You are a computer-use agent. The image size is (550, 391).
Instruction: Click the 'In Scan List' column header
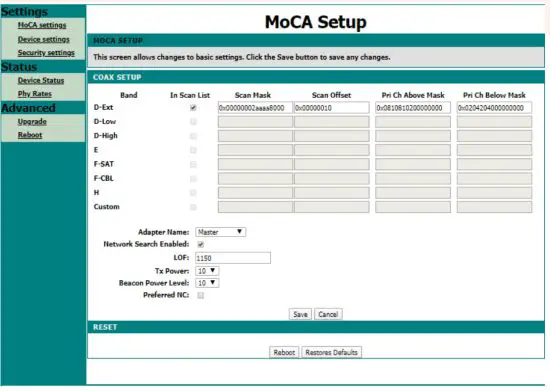190,95
